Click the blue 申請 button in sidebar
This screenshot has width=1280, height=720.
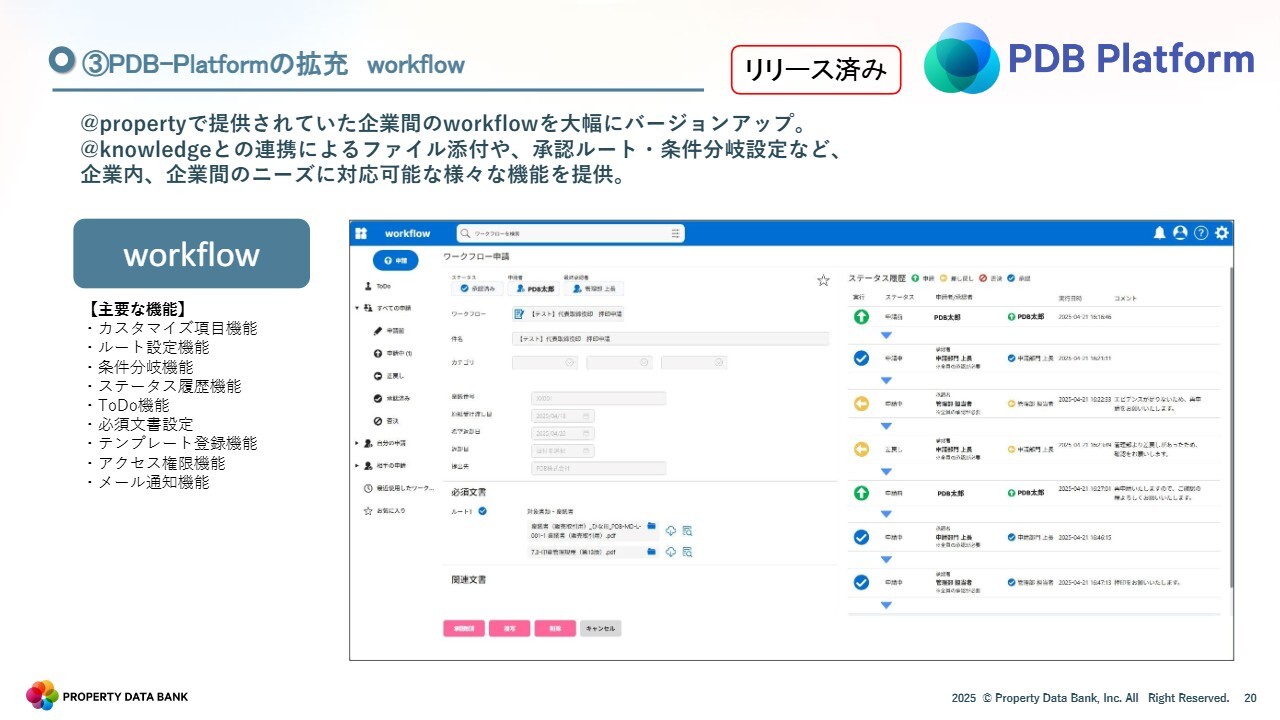(395, 260)
